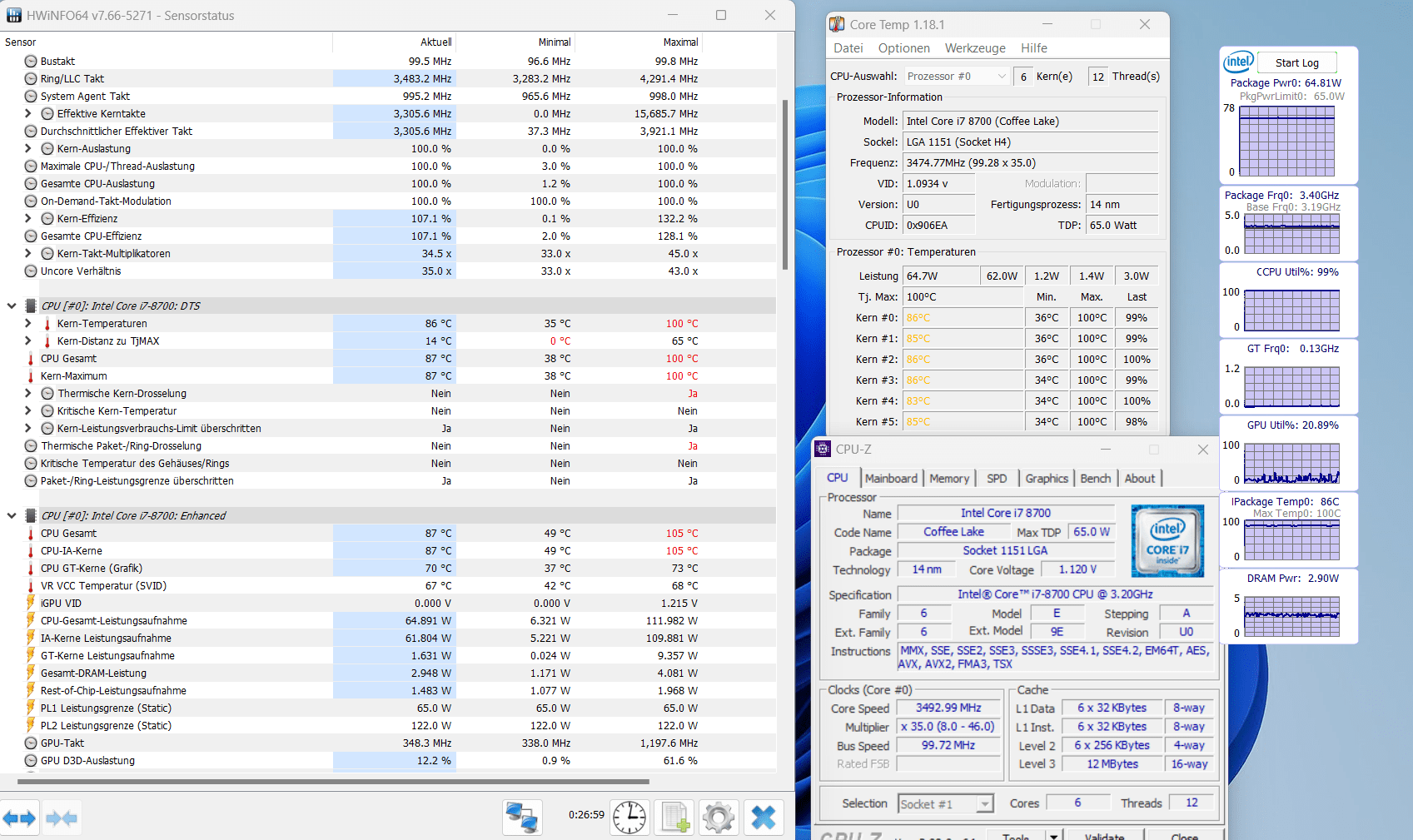
Task: Click the Package Pwr0 power graph
Action: [x=1286, y=141]
